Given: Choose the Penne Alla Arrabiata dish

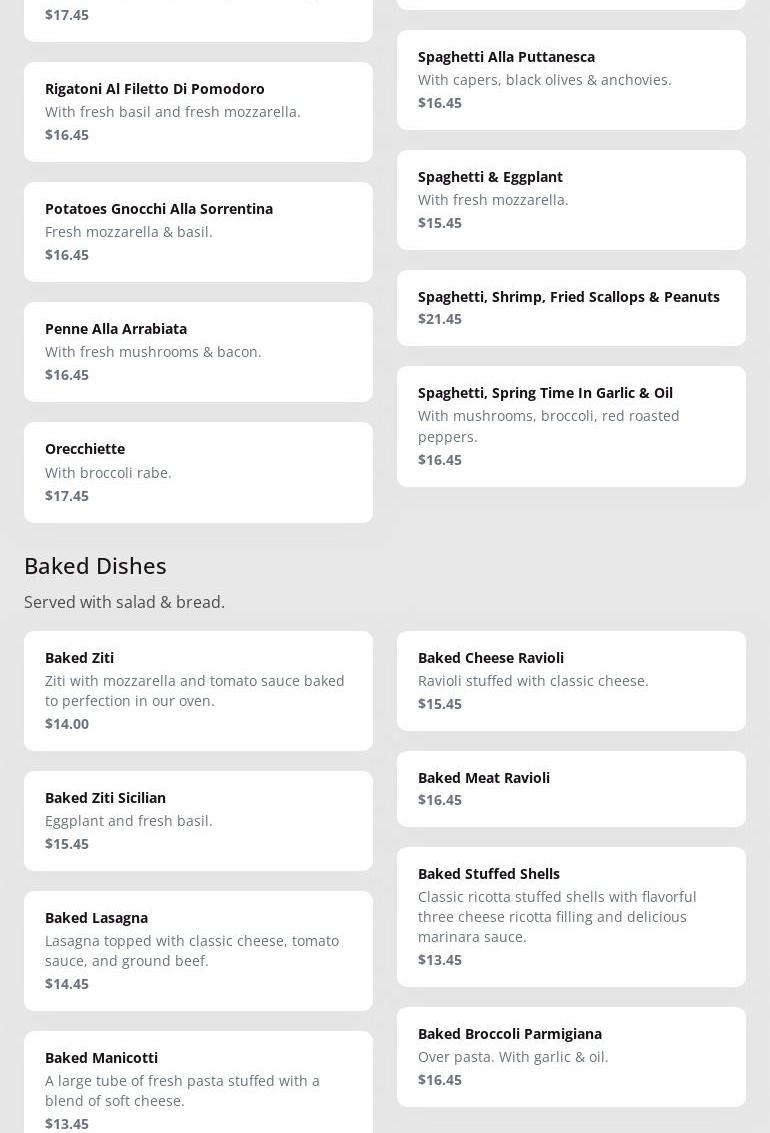Looking at the screenshot, I should (x=198, y=351).
